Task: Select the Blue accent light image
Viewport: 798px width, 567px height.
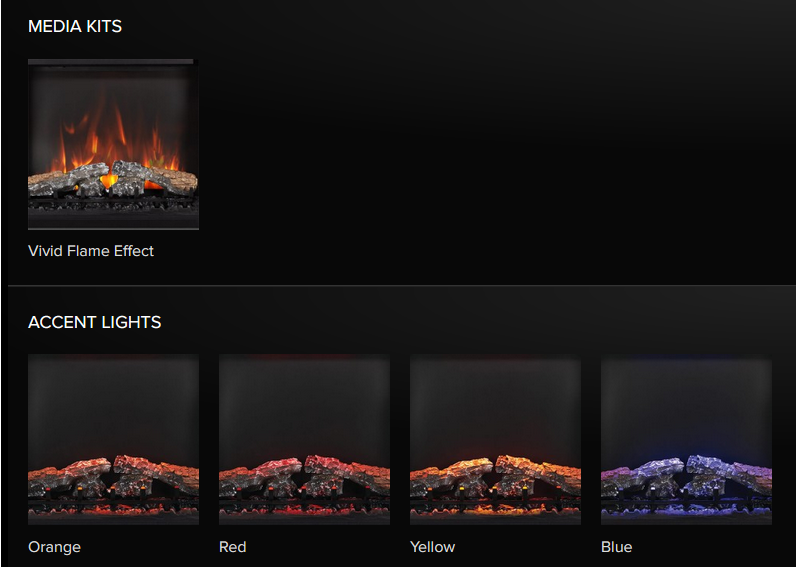Action: pos(686,439)
